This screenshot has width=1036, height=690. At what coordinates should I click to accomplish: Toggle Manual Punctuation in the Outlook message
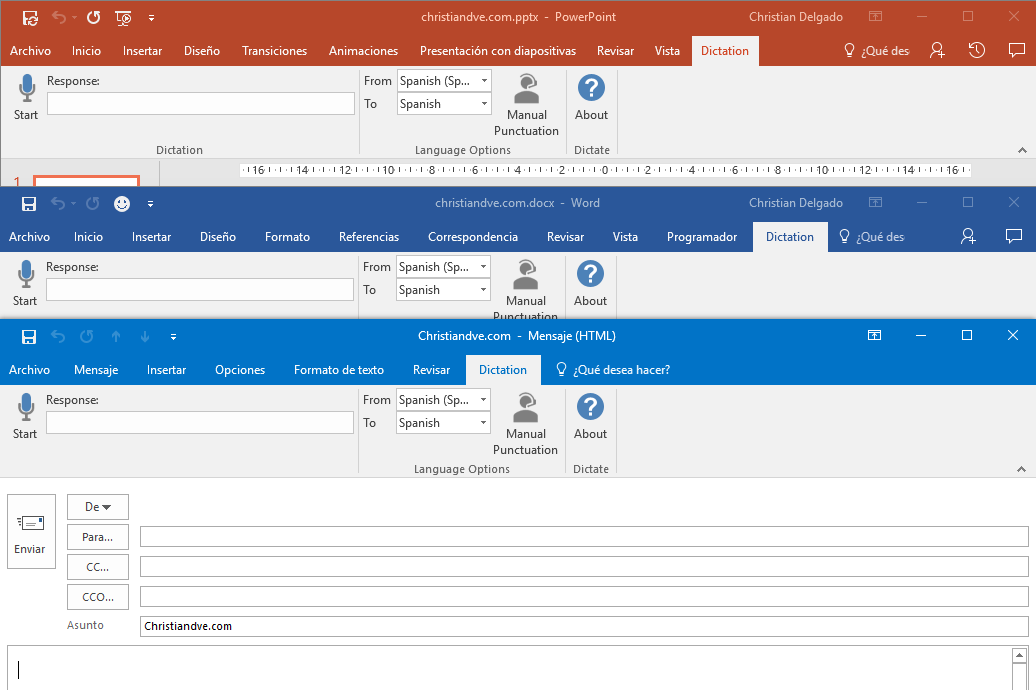pos(525,424)
